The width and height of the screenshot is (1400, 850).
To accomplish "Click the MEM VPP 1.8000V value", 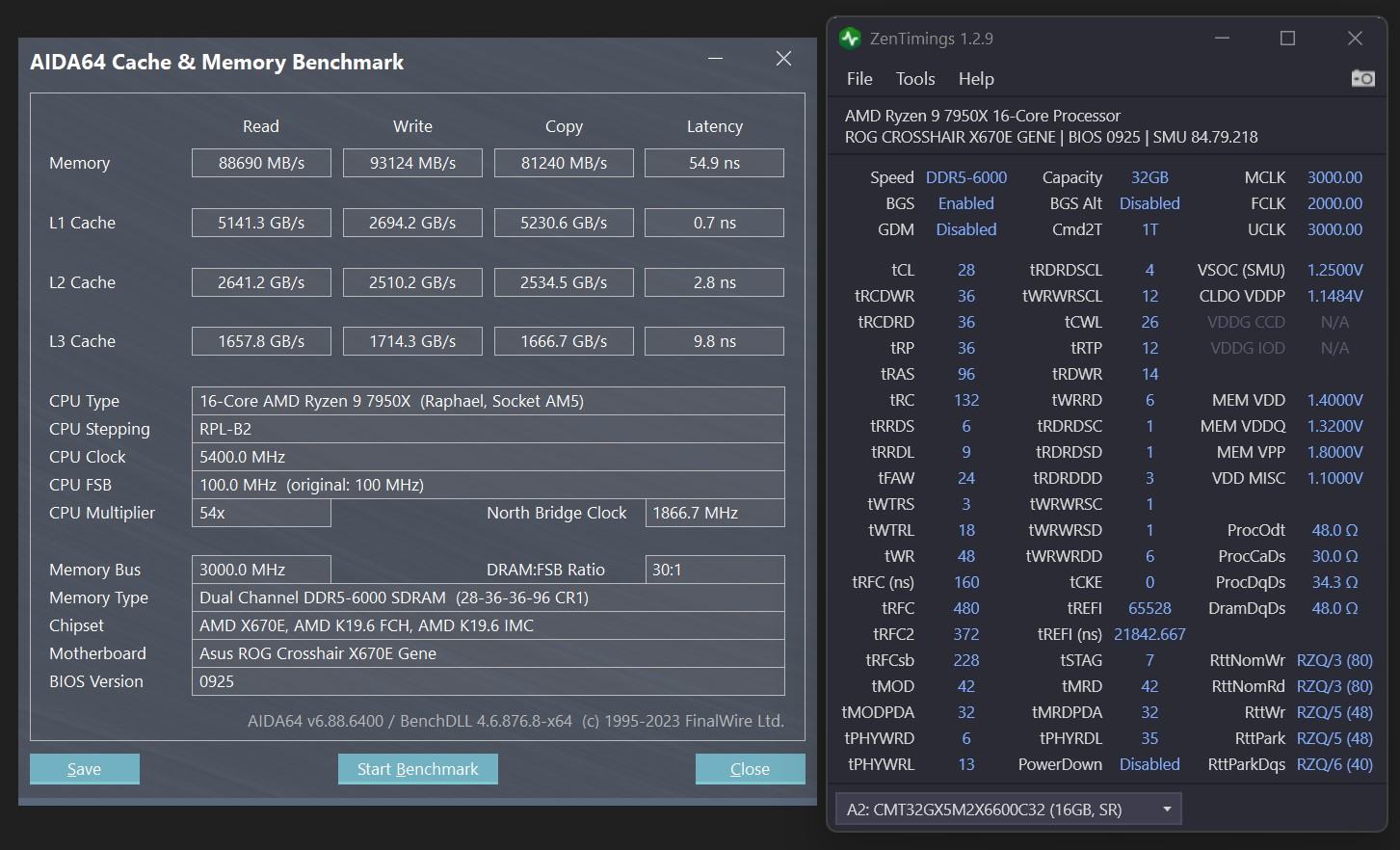I will [1334, 452].
